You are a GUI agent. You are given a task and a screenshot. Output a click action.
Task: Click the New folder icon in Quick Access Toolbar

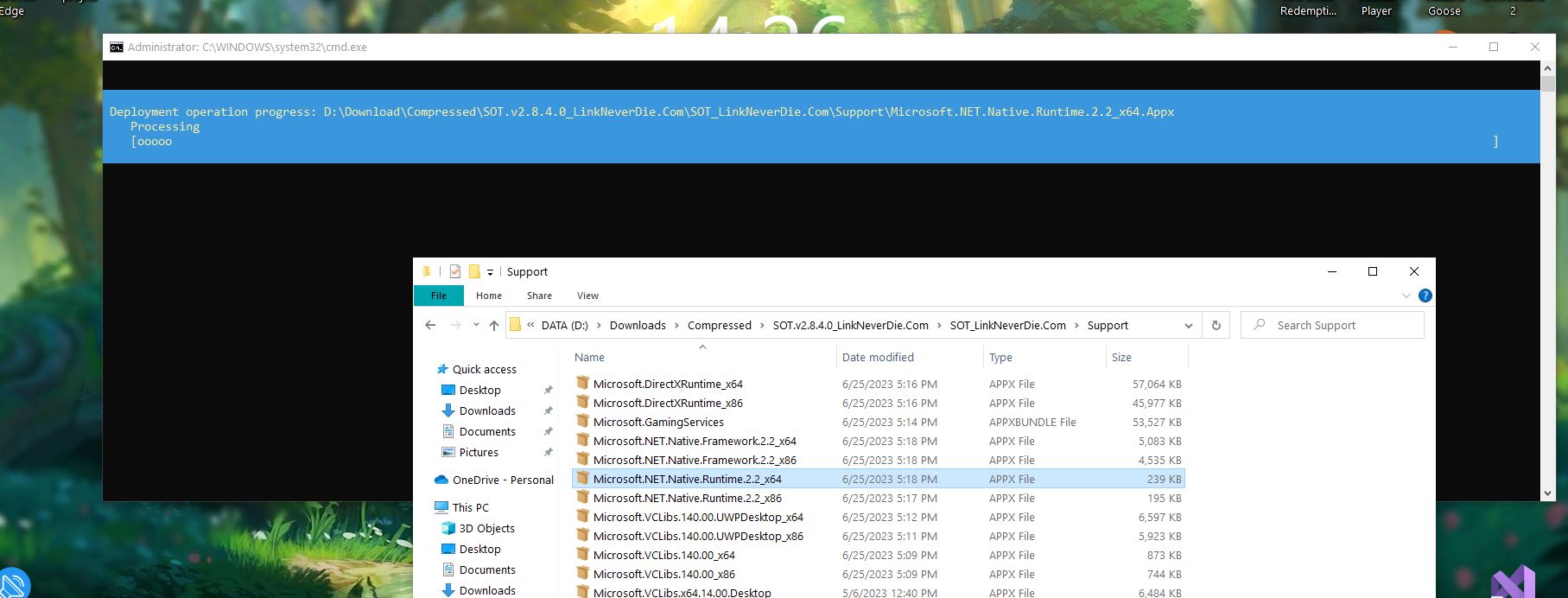pyautogui.click(x=474, y=271)
